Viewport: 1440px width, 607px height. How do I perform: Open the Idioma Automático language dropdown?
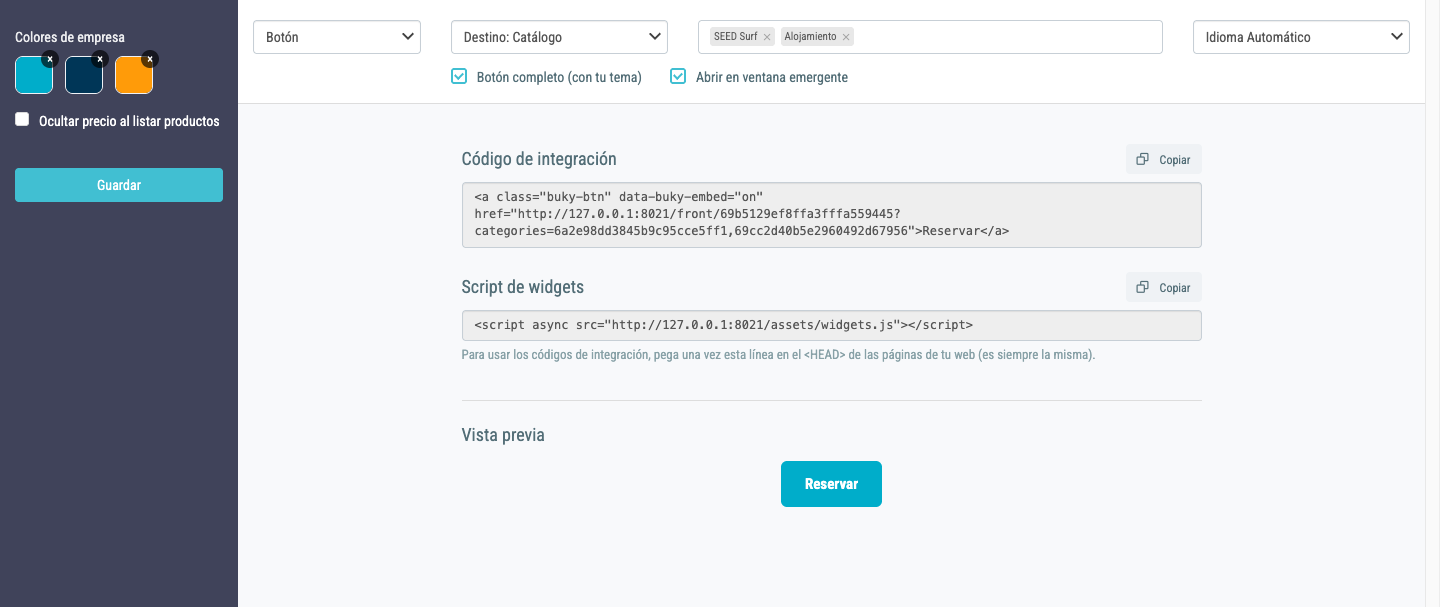(1301, 37)
